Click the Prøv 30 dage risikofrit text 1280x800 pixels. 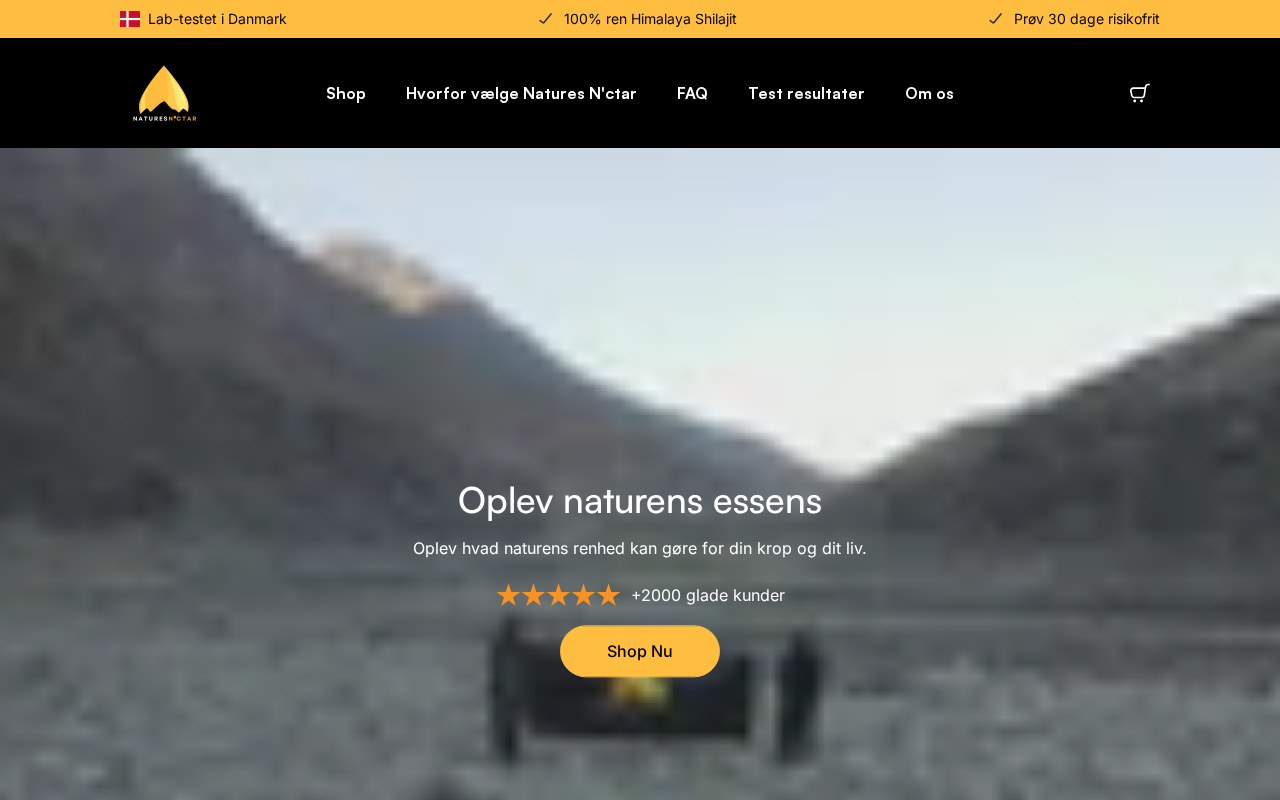coord(1087,19)
